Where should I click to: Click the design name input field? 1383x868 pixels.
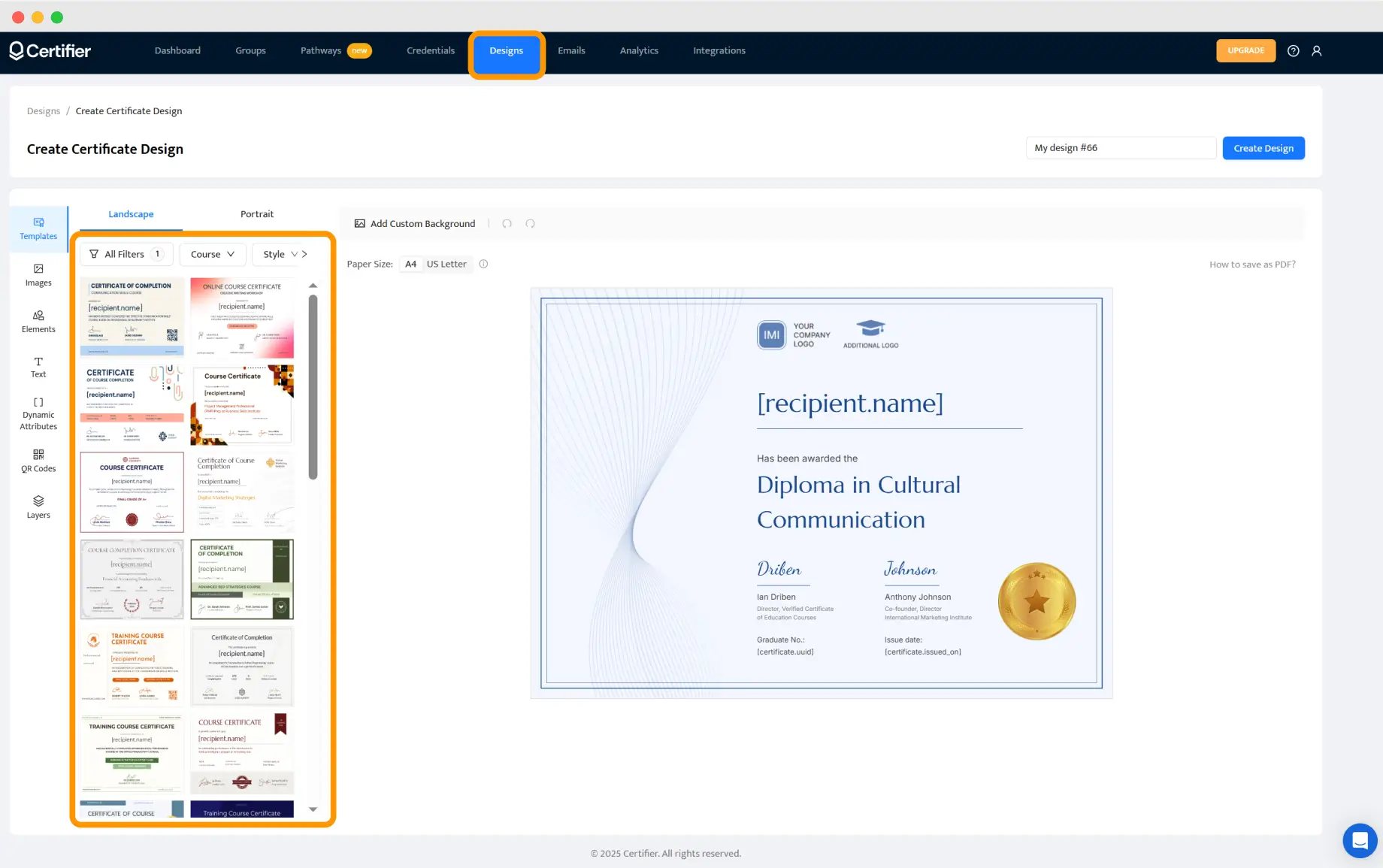point(1121,148)
